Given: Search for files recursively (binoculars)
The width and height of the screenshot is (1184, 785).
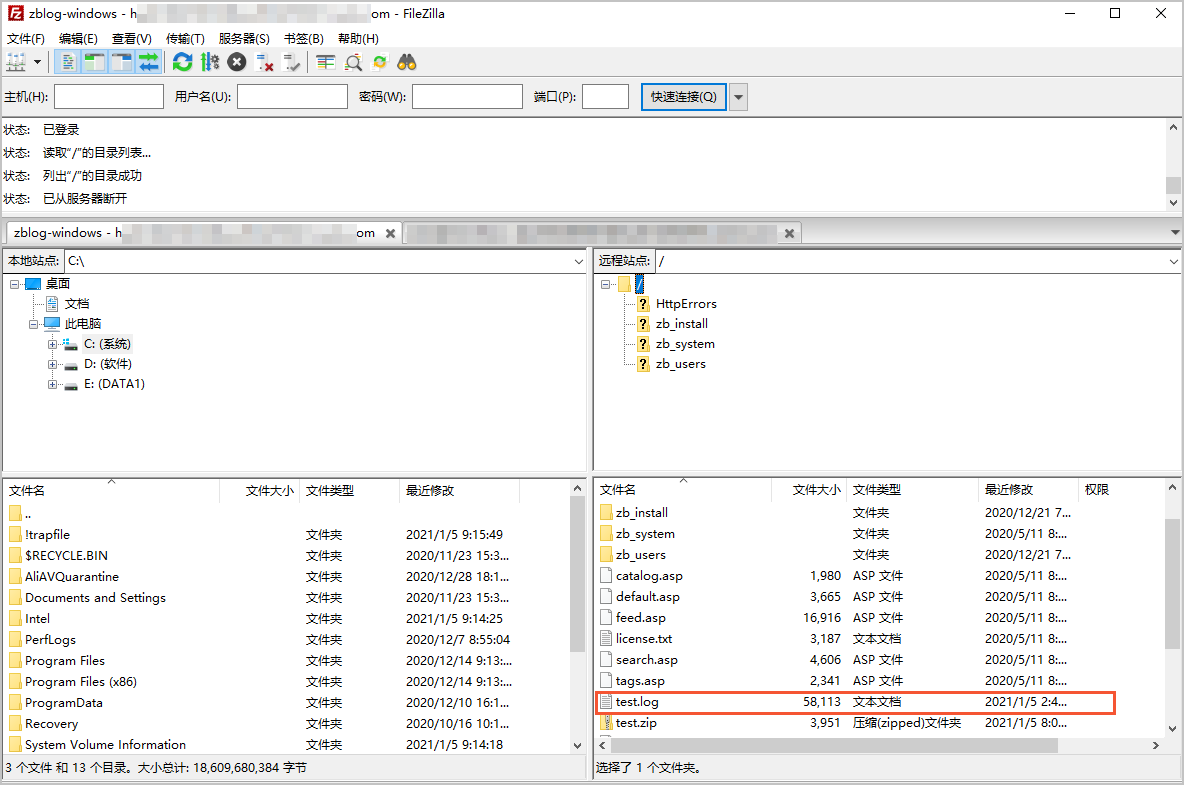Looking at the screenshot, I should 407,62.
